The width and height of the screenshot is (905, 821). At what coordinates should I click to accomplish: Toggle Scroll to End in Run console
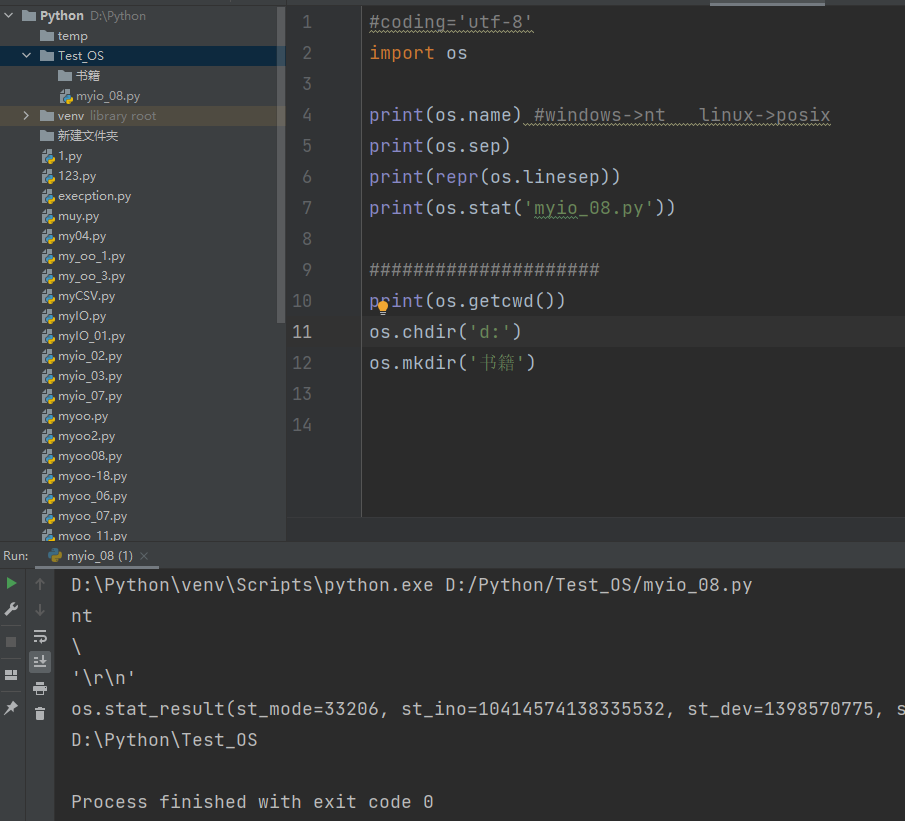40,662
